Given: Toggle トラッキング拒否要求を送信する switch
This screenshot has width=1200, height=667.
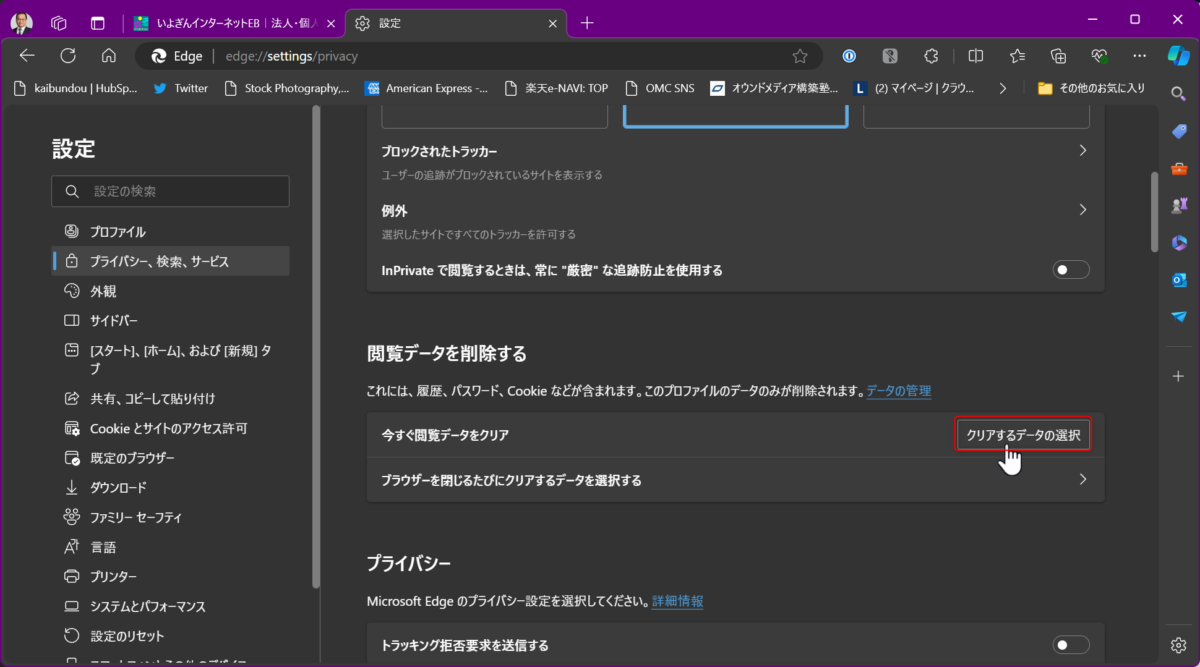Looking at the screenshot, I should pos(1070,645).
